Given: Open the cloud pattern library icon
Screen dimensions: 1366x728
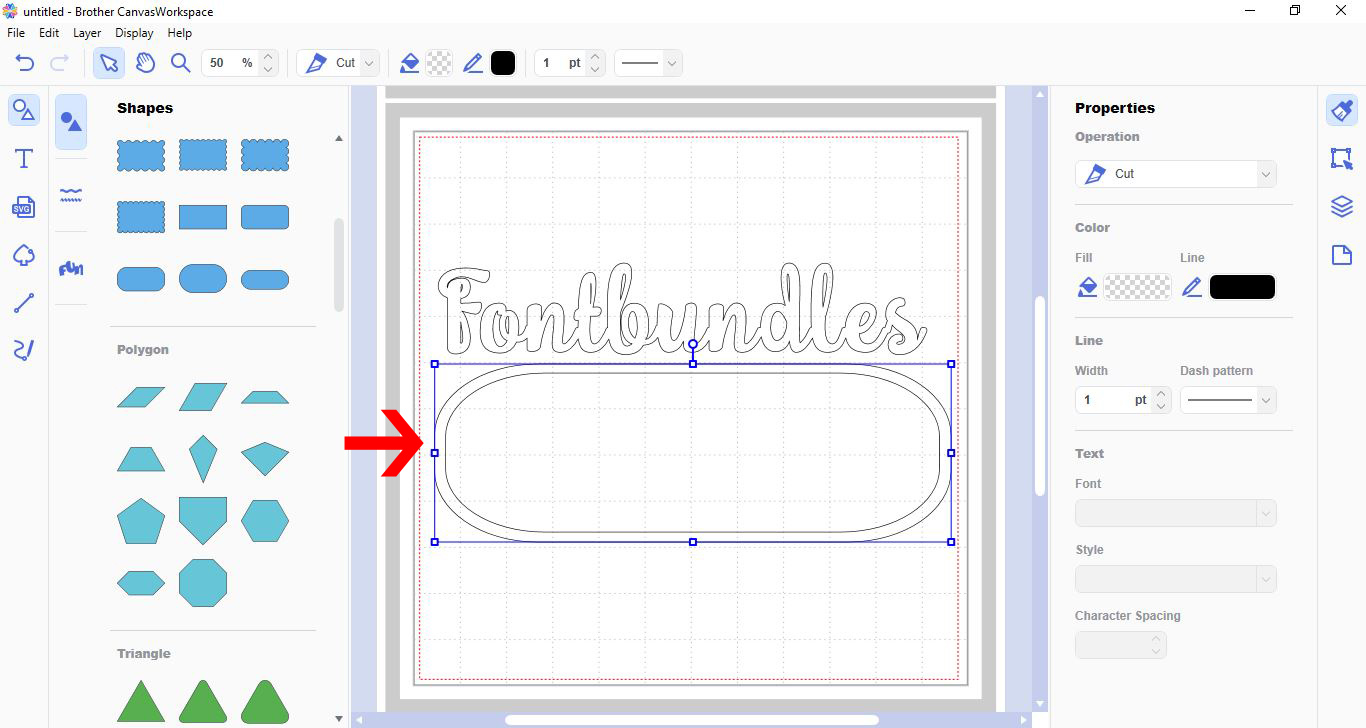Looking at the screenshot, I should (x=24, y=255).
